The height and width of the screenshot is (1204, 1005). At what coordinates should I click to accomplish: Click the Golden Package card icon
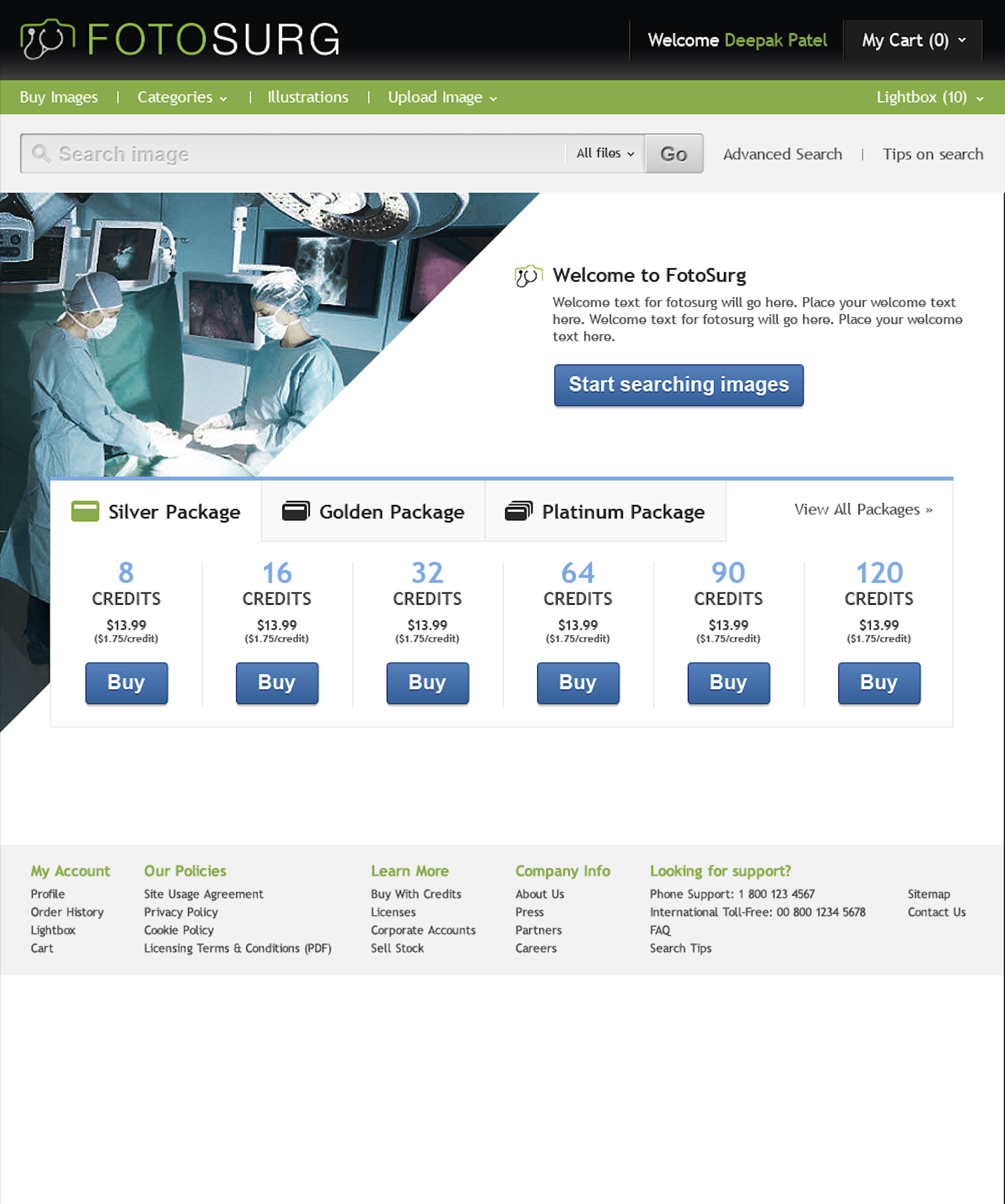[x=296, y=511]
